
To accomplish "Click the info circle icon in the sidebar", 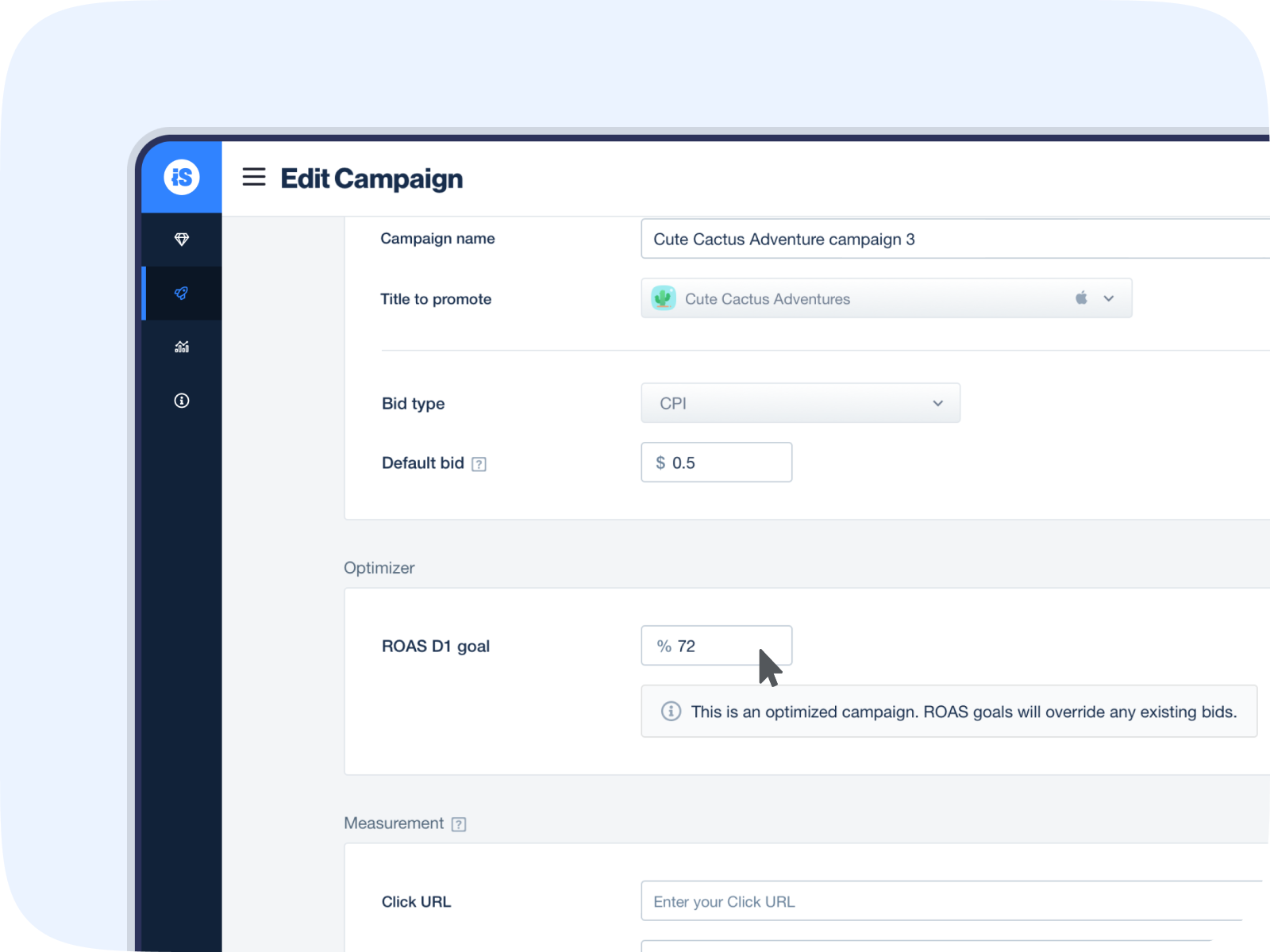I will coord(182,401).
